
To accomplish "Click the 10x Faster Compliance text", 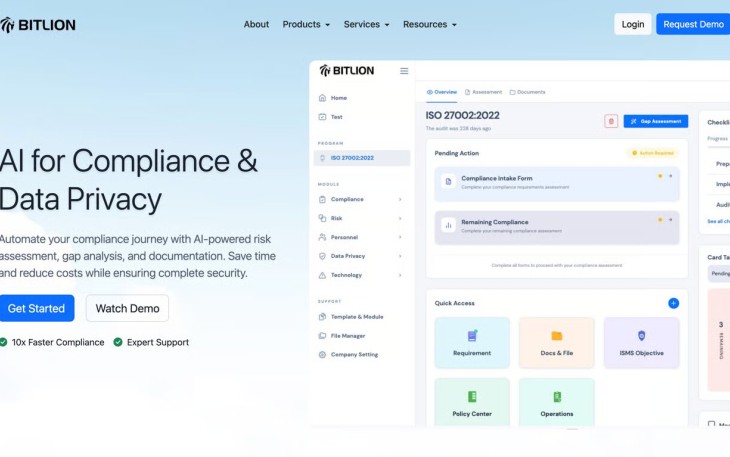I will pyautogui.click(x=58, y=343).
